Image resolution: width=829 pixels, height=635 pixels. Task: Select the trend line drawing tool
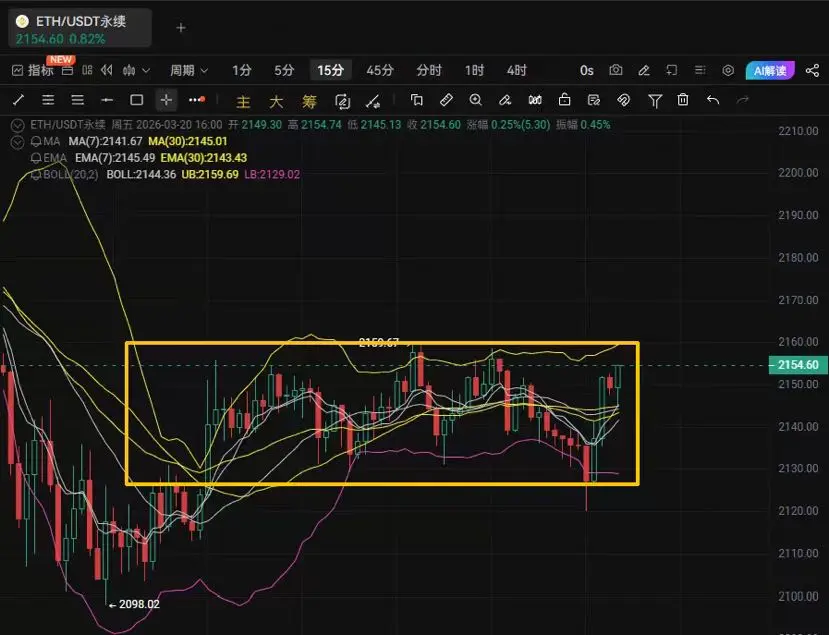[x=19, y=100]
